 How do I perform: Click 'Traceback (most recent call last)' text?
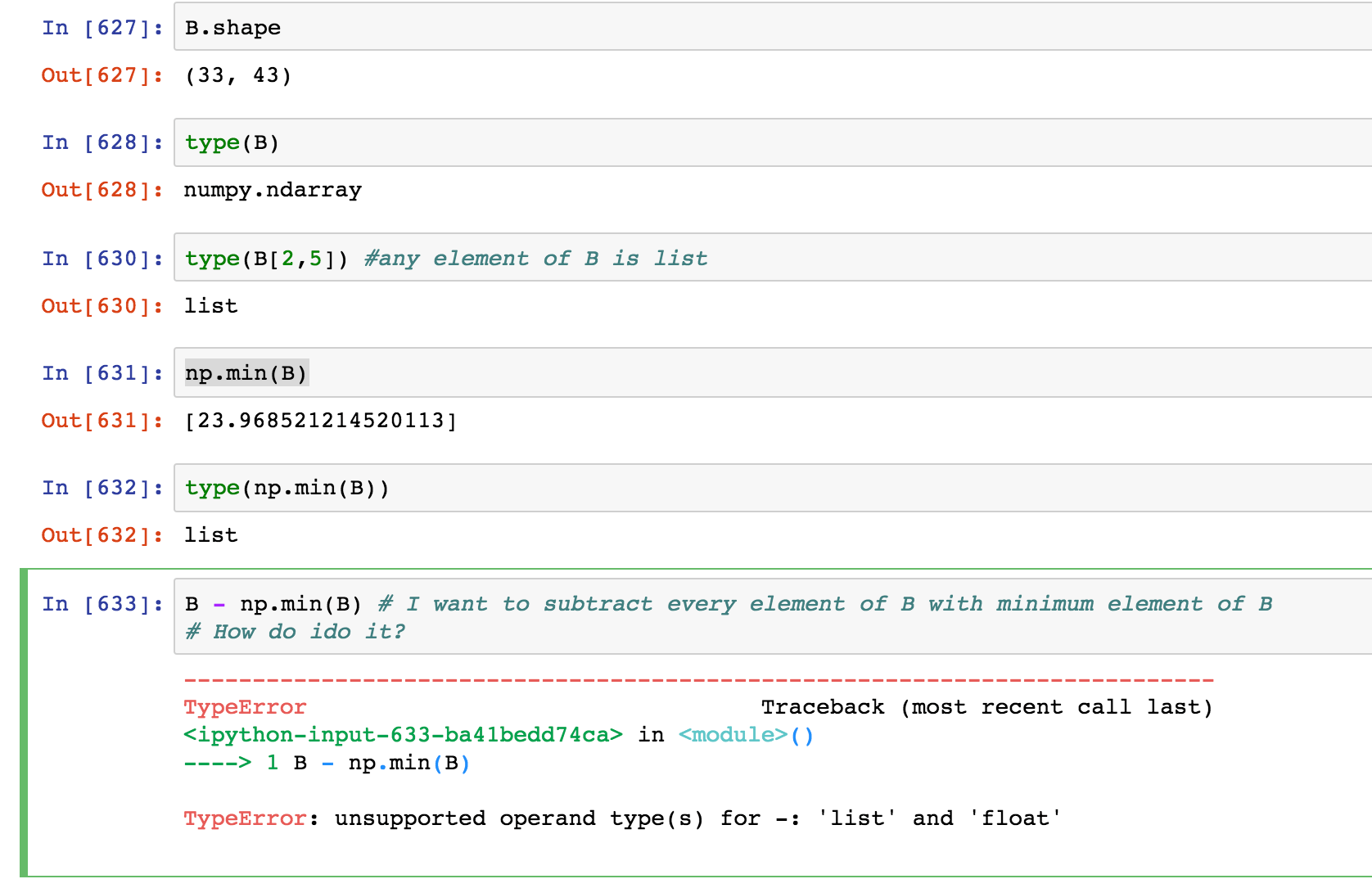click(986, 707)
